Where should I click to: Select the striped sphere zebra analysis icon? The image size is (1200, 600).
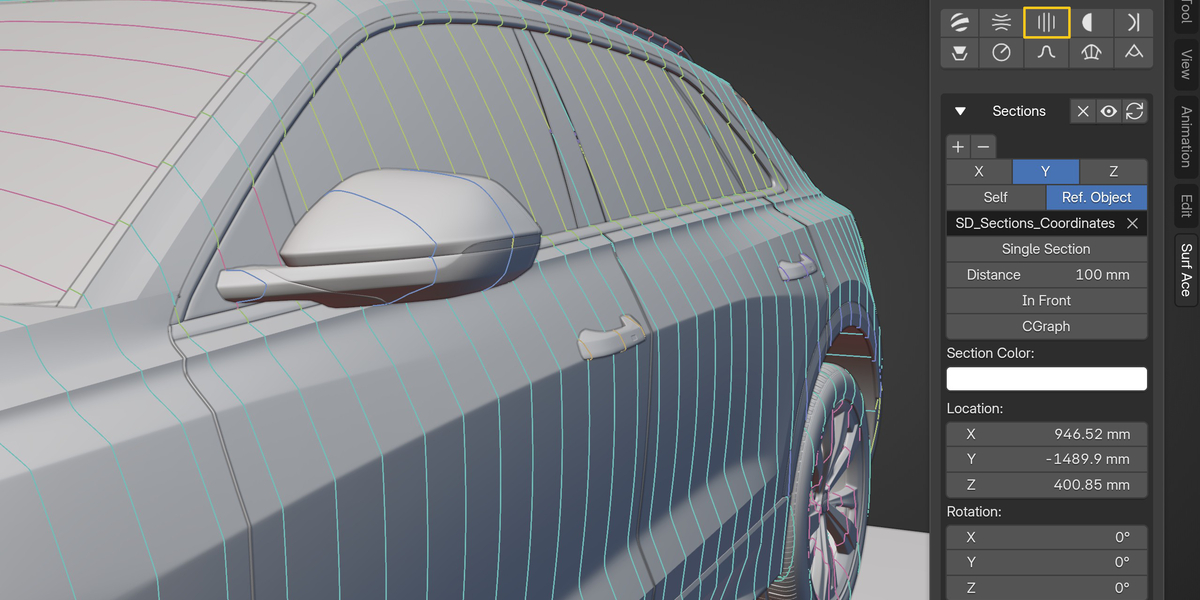click(x=961, y=22)
